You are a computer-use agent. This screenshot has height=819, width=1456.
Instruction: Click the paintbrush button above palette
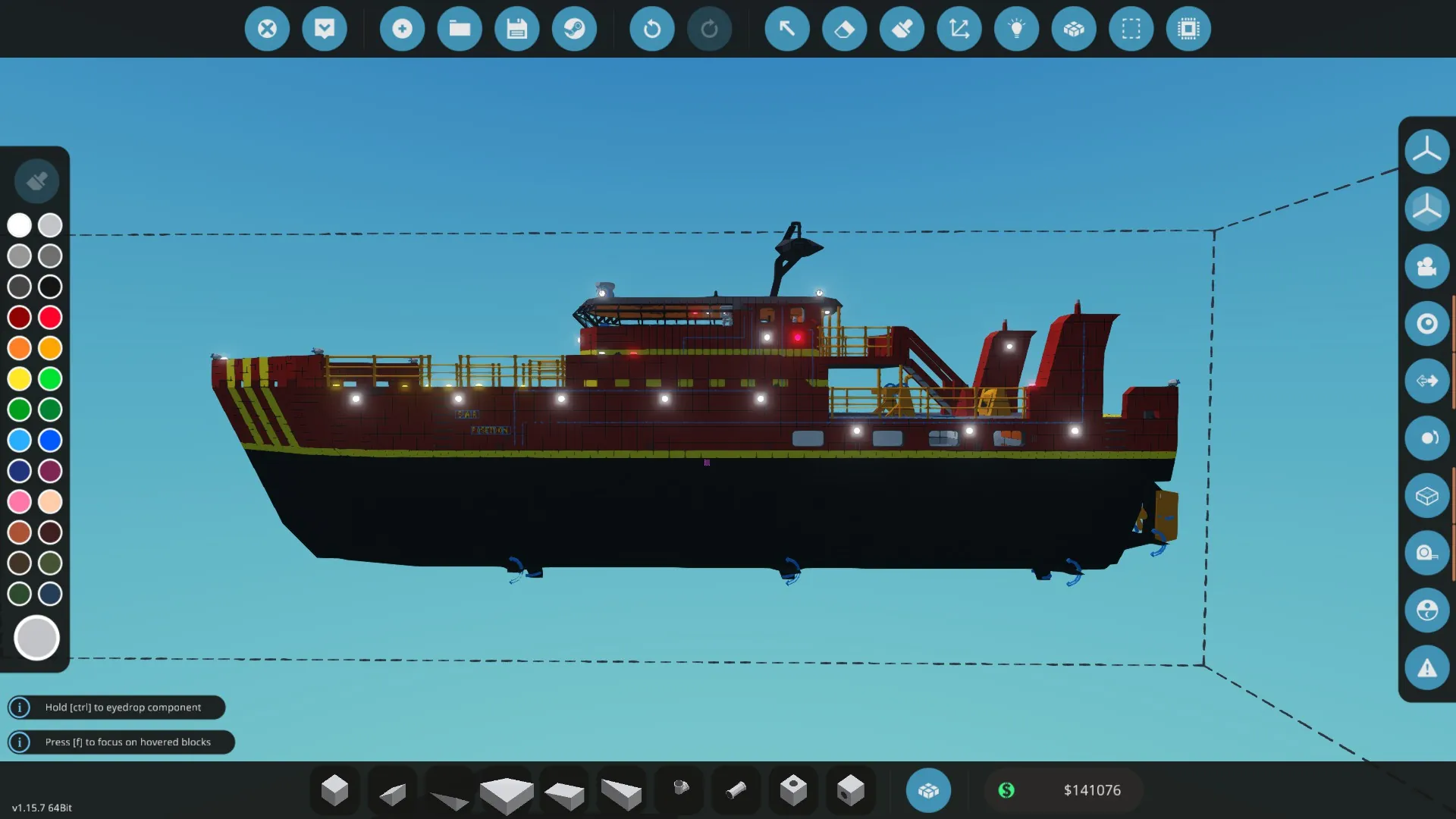click(x=36, y=181)
